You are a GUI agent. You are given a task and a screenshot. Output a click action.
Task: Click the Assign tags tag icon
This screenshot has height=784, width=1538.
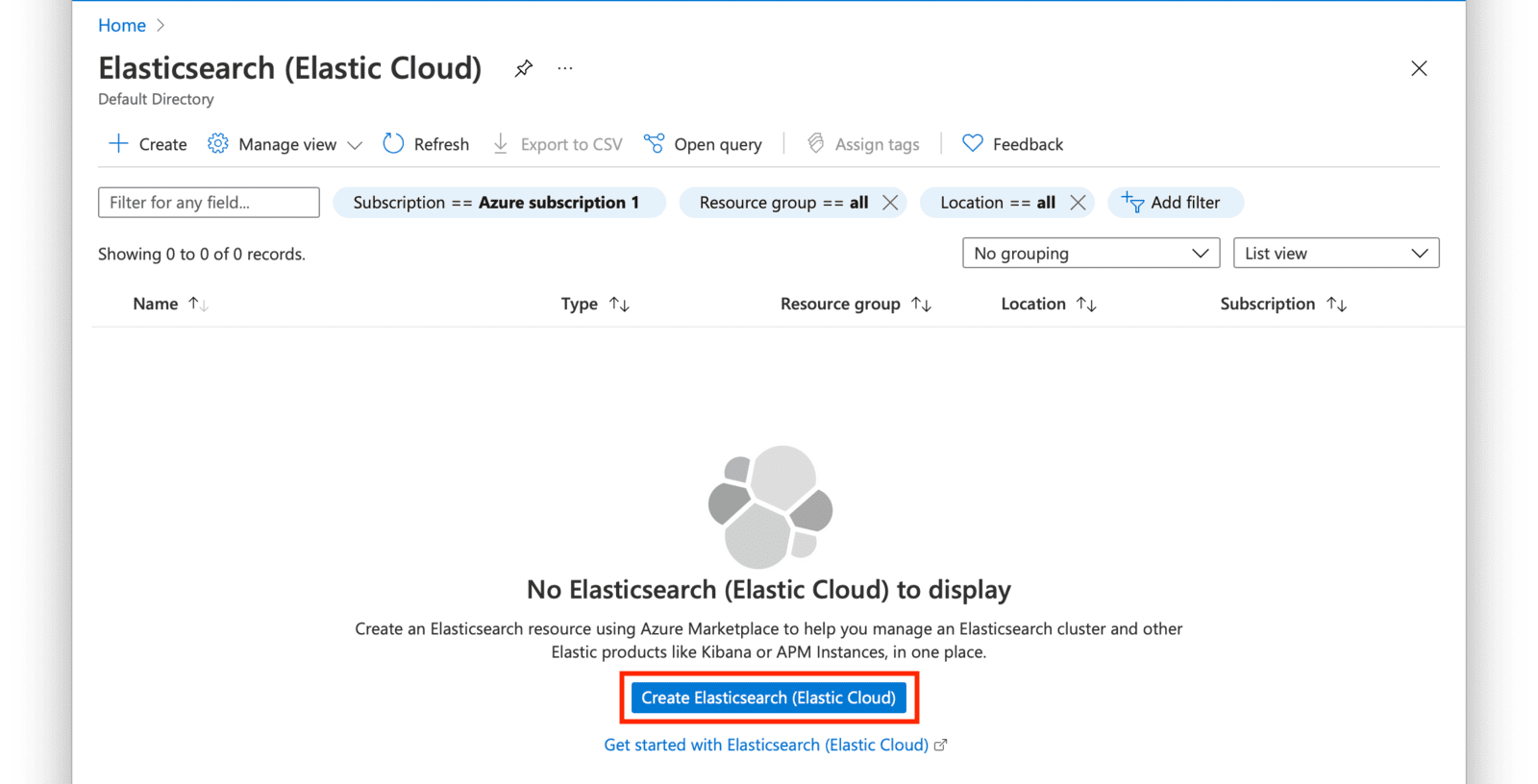816,143
